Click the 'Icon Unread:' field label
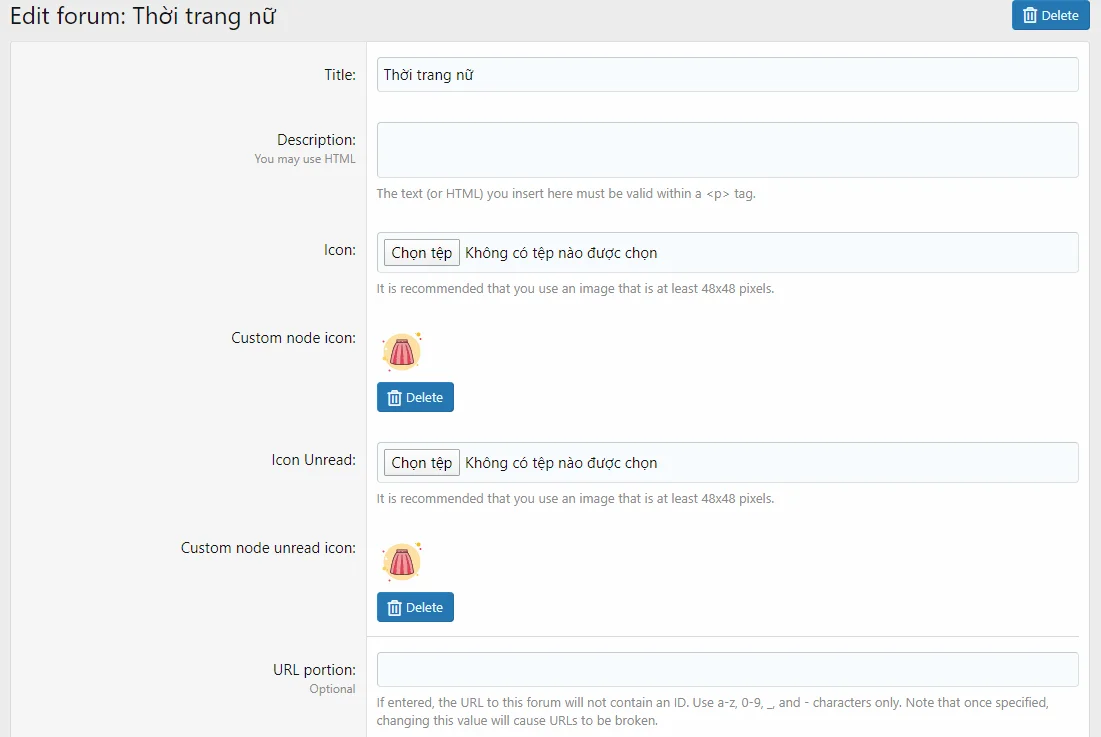The image size is (1101, 737). point(313,460)
